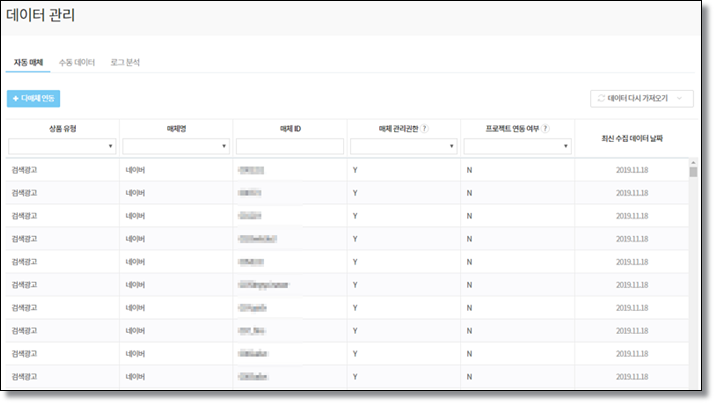
Task: Expand the 매체 관리권한 filter dropdown
Action: pos(403,146)
